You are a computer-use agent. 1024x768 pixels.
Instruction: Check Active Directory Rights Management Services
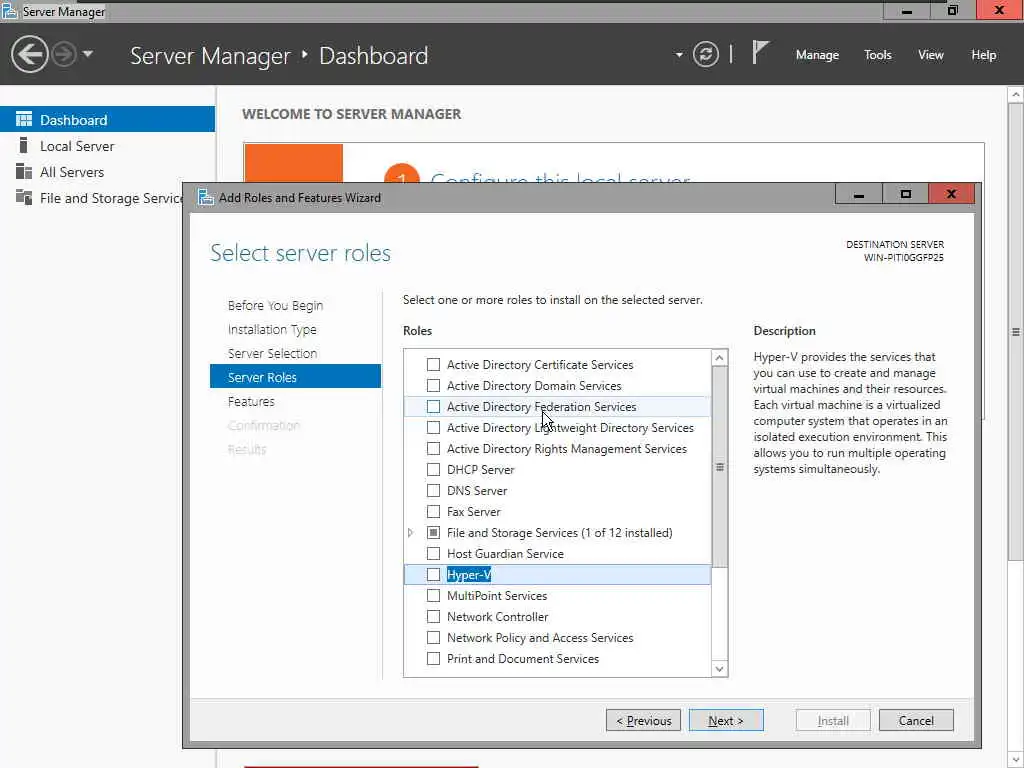pyautogui.click(x=433, y=449)
